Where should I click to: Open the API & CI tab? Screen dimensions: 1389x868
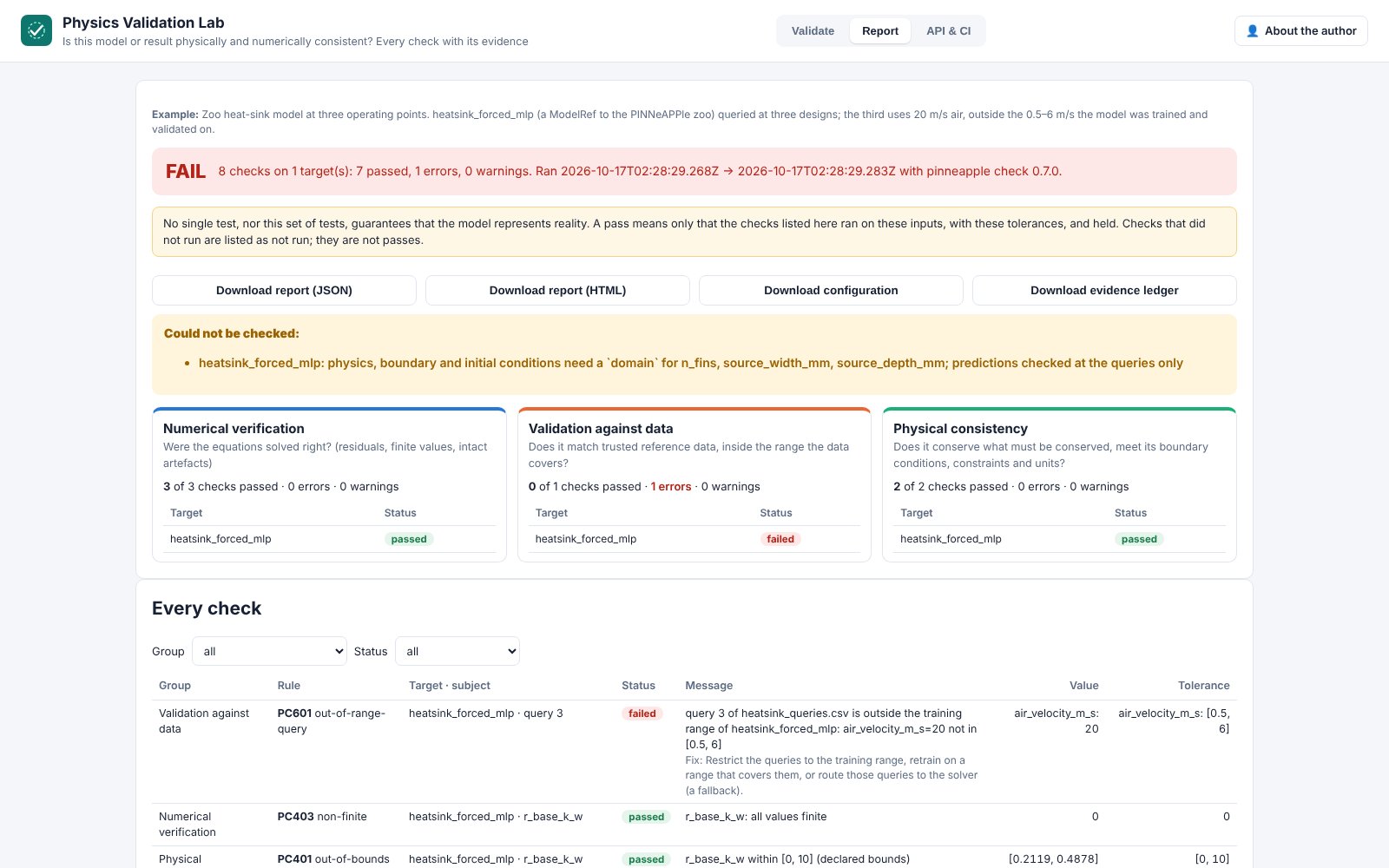coord(948,30)
